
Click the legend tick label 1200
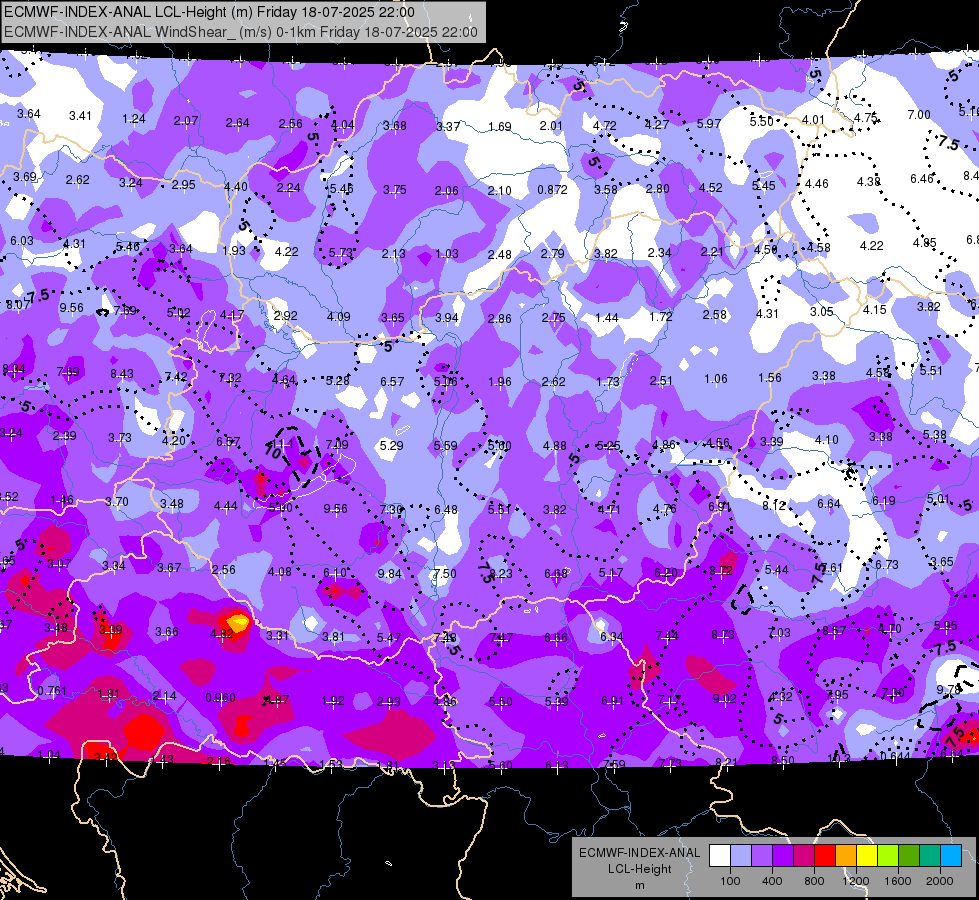tap(855, 881)
